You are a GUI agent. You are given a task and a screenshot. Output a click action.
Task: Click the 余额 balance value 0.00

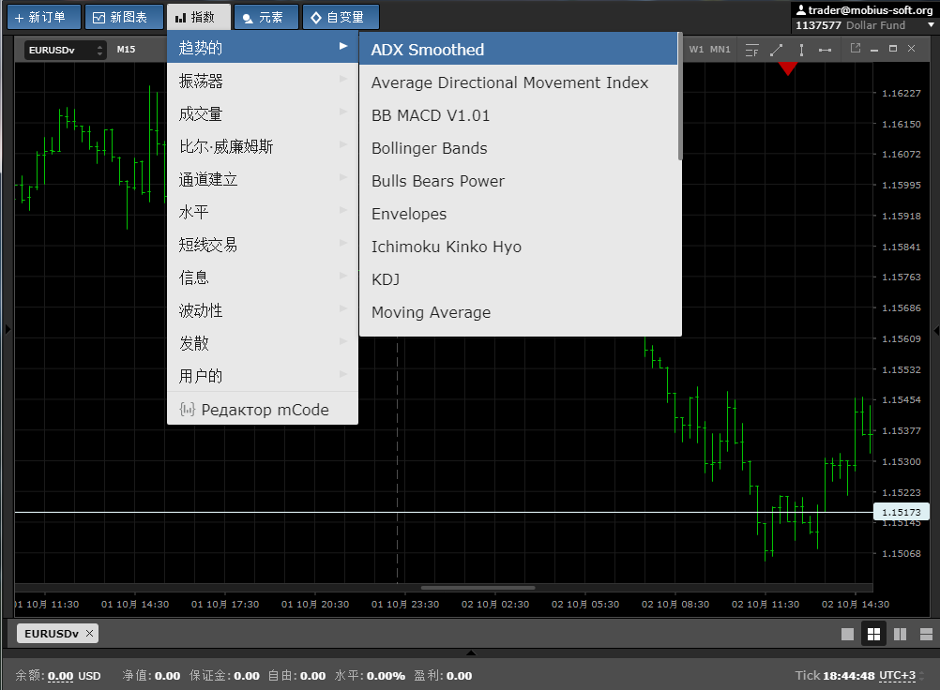coord(61,676)
